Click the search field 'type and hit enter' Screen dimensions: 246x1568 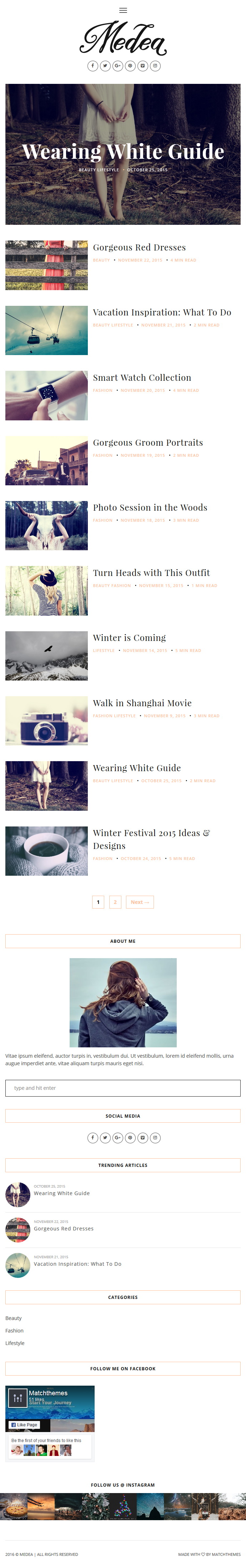click(123, 1088)
